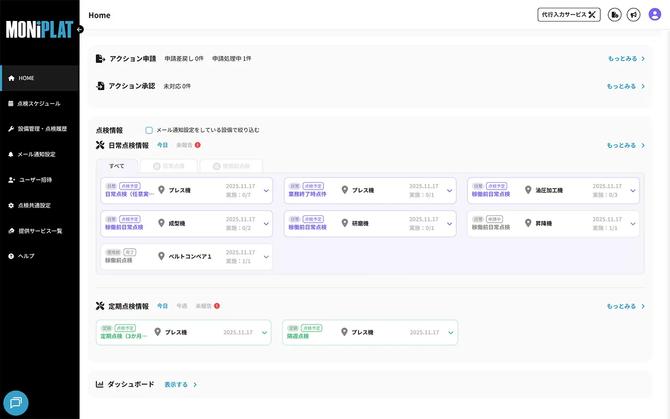Click もっとみる in the アクション申請 row
The image size is (670, 419).
[x=624, y=59]
